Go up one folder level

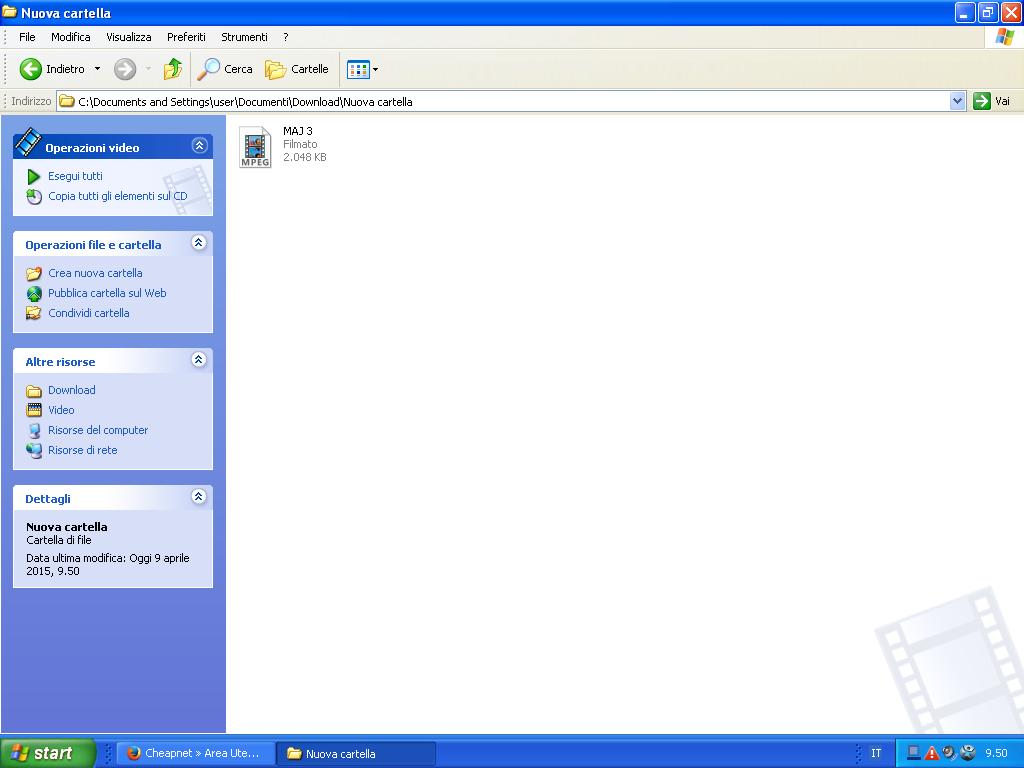tap(173, 69)
